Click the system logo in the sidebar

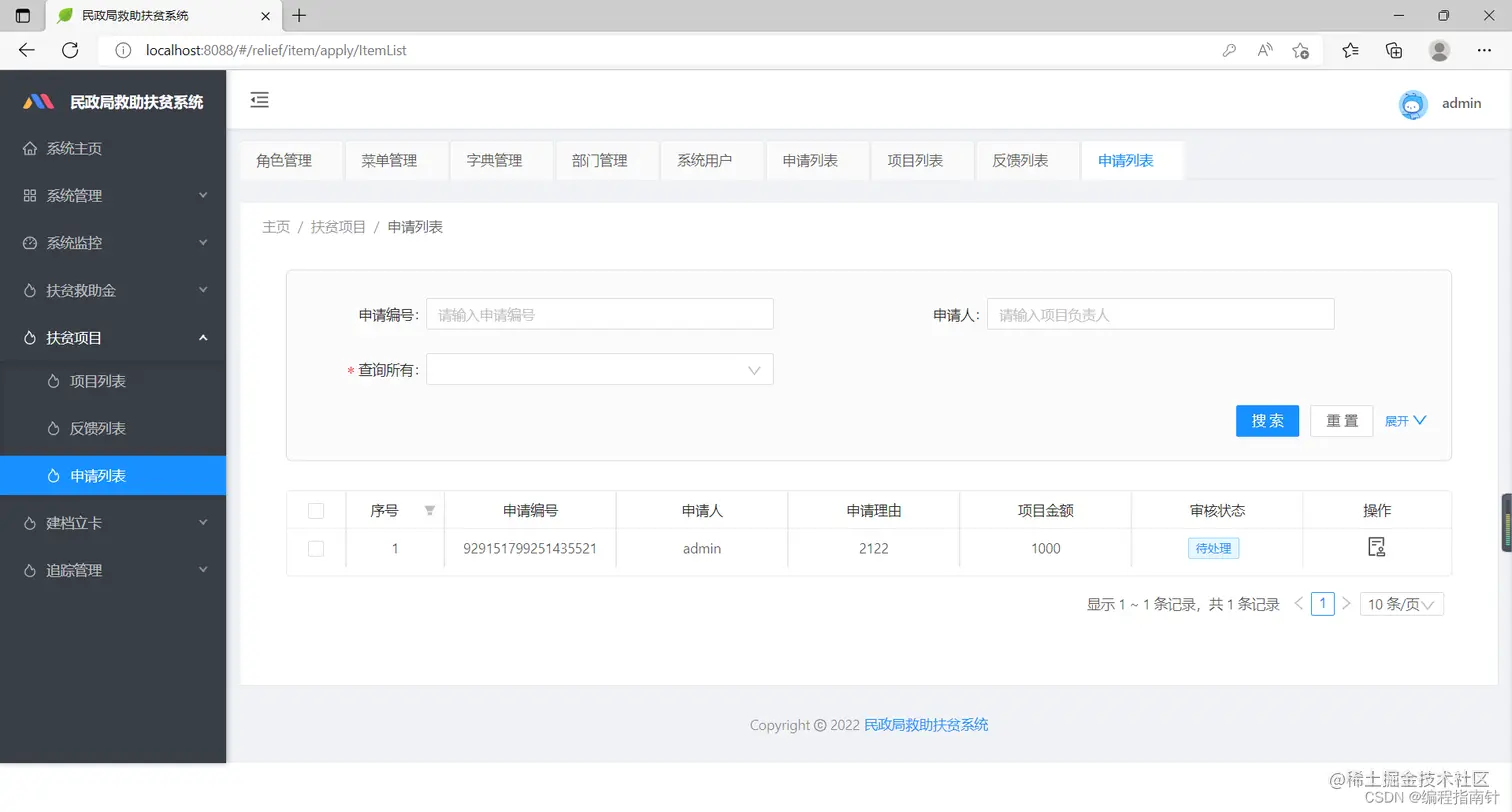click(x=38, y=101)
